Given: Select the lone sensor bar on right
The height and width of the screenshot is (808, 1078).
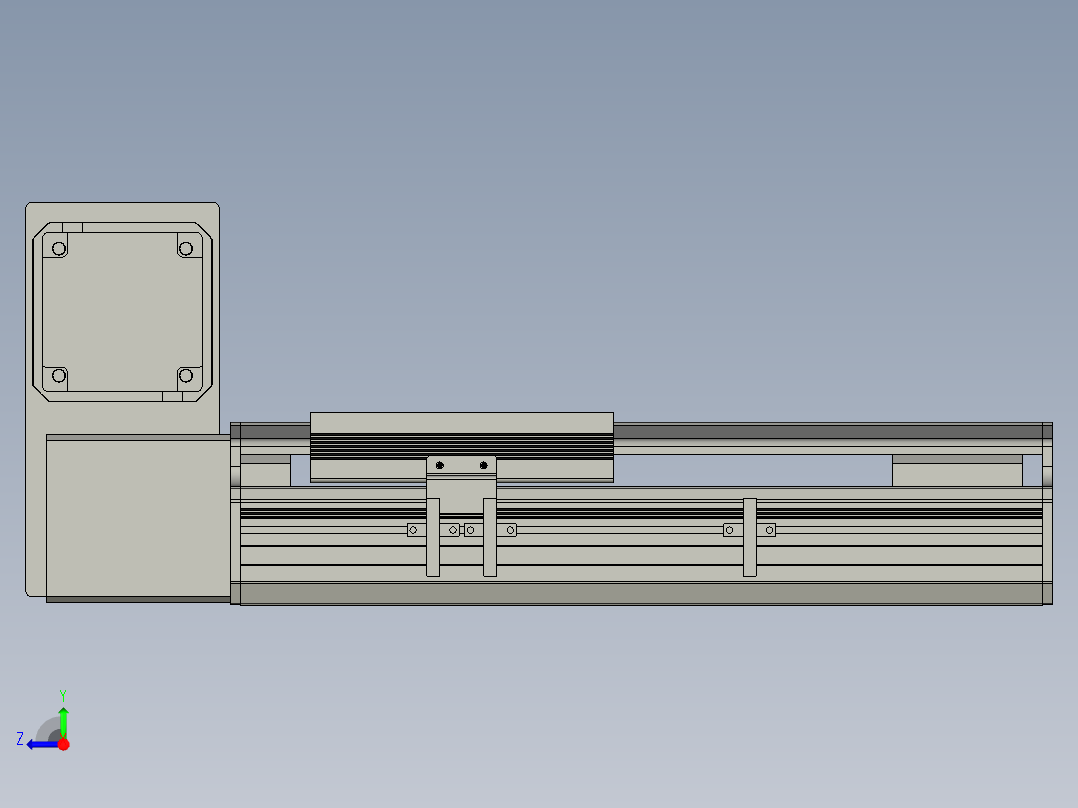Looking at the screenshot, I should pyautogui.click(x=749, y=537).
